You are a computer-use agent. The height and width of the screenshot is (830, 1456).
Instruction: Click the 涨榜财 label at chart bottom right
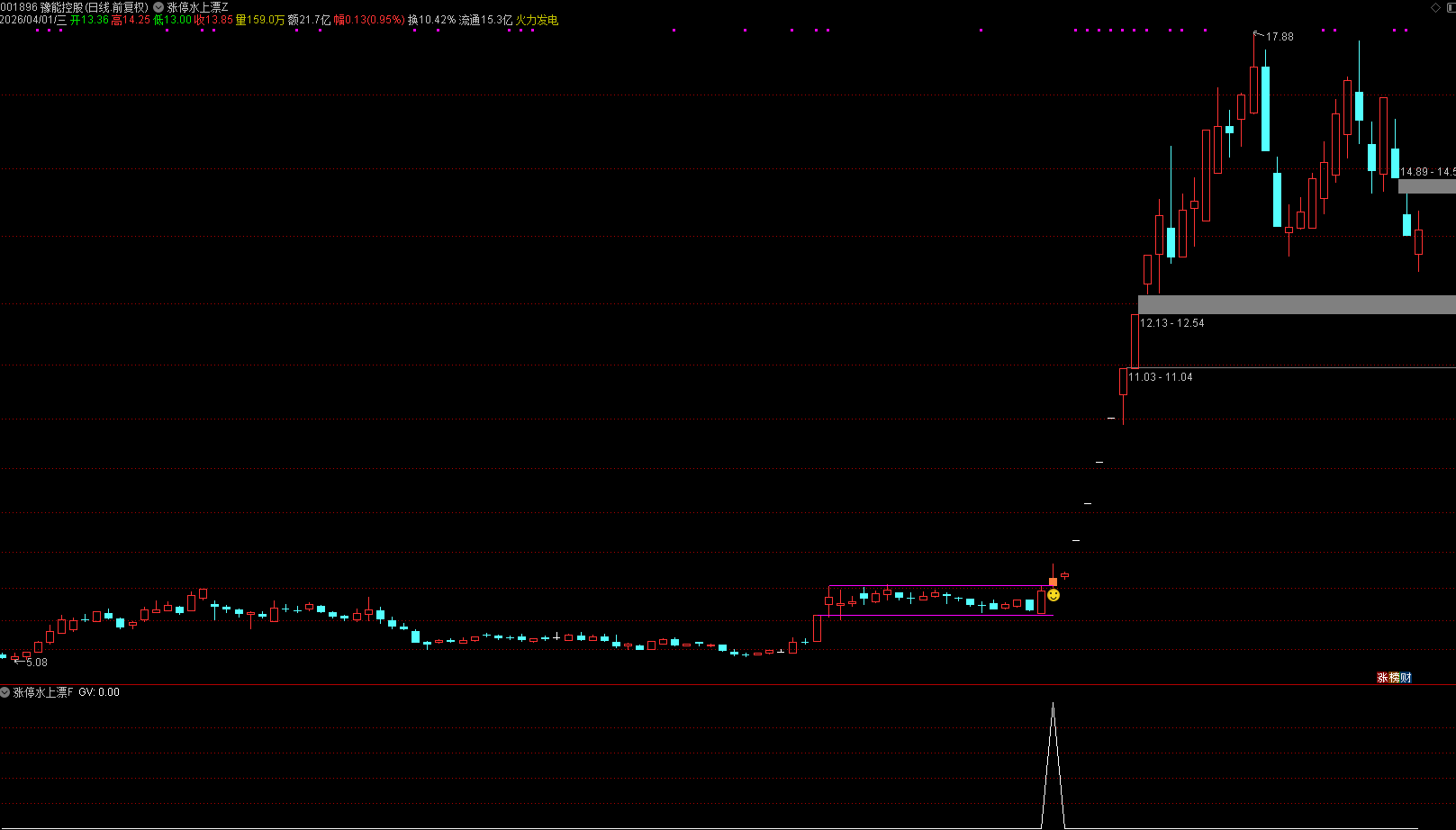pos(1394,678)
